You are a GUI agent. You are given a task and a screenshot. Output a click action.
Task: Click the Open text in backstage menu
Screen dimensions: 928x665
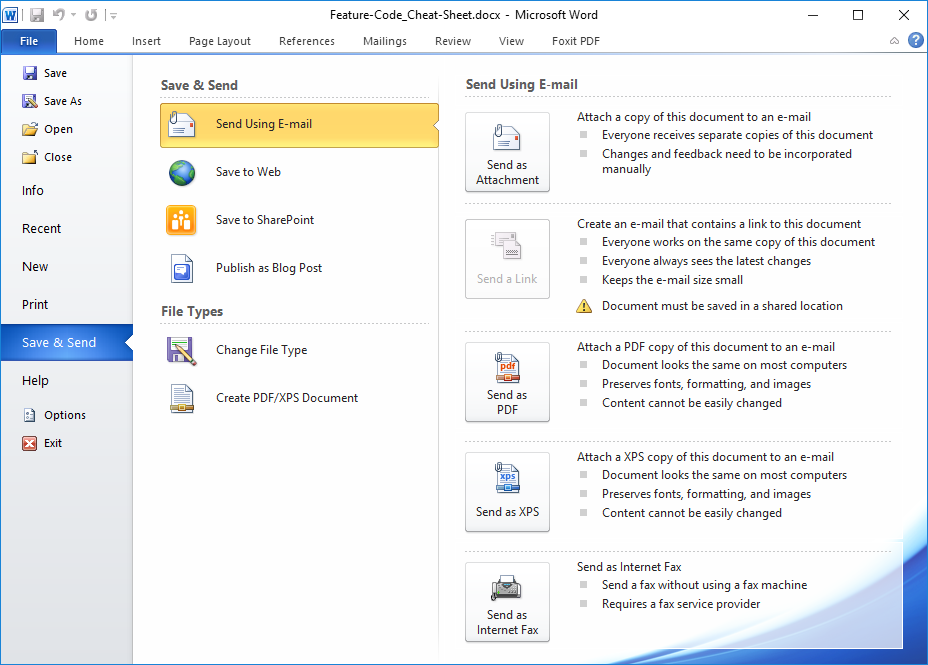[58, 129]
